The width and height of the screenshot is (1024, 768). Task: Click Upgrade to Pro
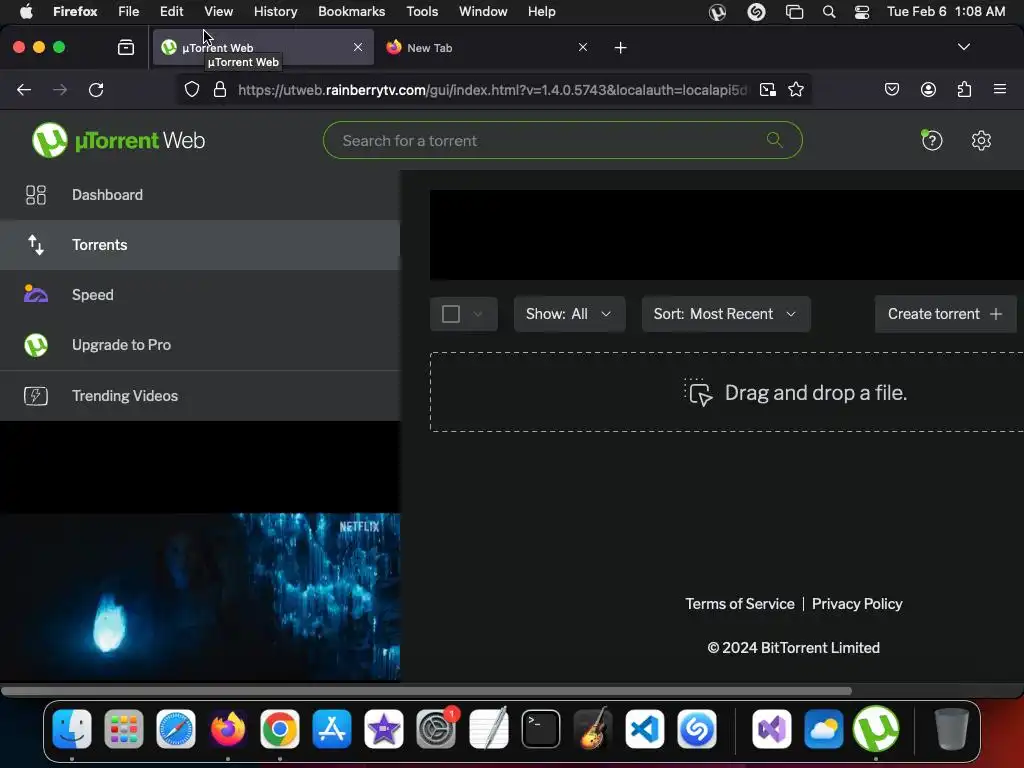click(200, 345)
